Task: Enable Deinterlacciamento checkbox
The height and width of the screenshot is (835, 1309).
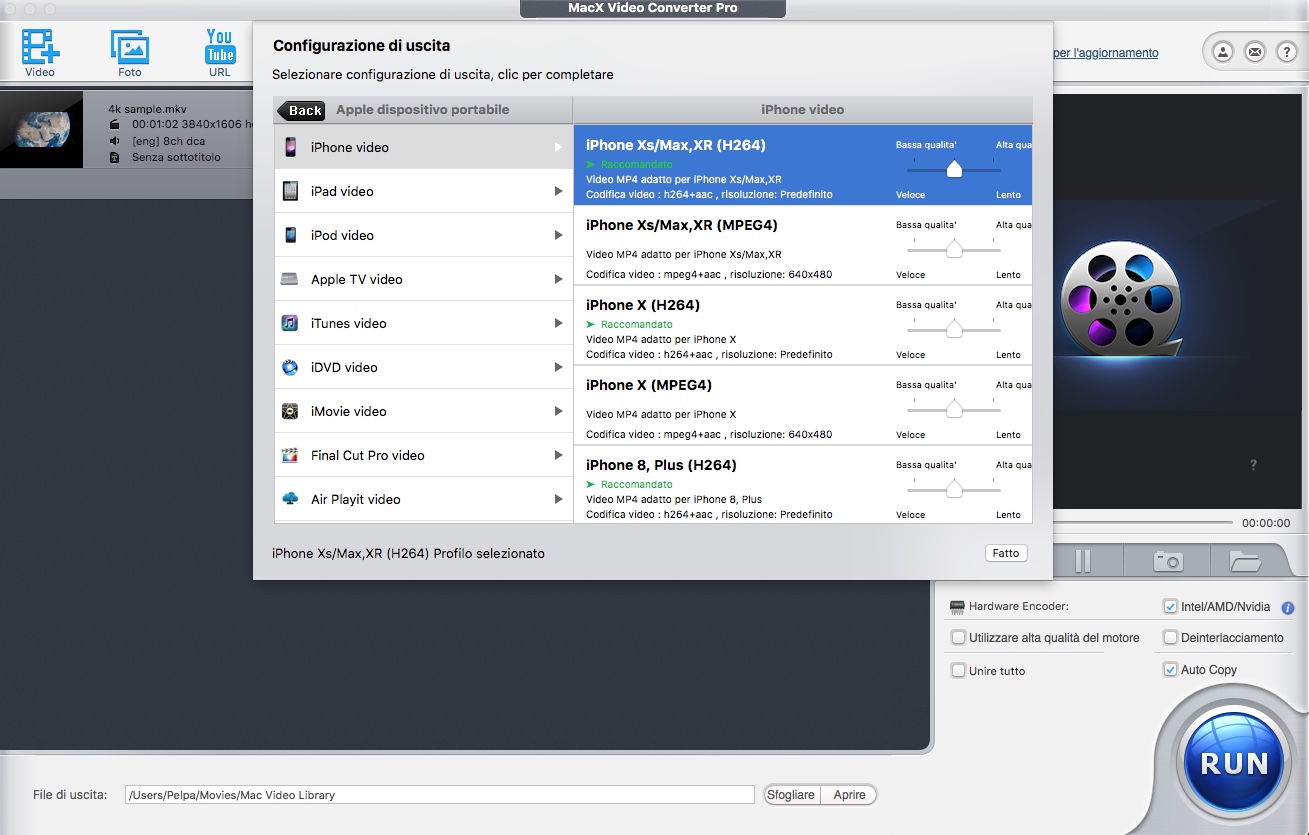Action: [x=1170, y=637]
